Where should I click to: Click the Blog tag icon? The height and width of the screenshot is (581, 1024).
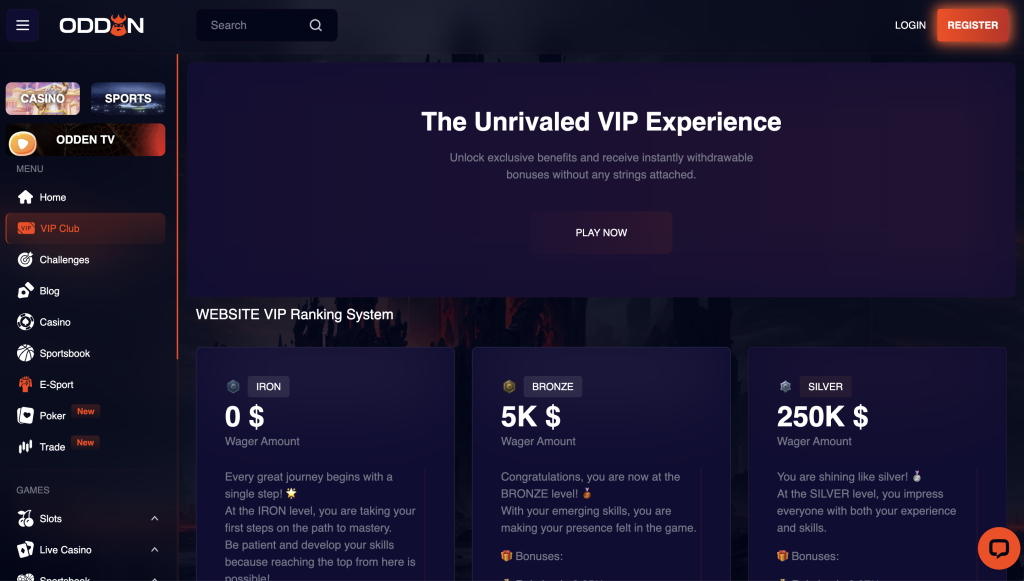point(25,291)
